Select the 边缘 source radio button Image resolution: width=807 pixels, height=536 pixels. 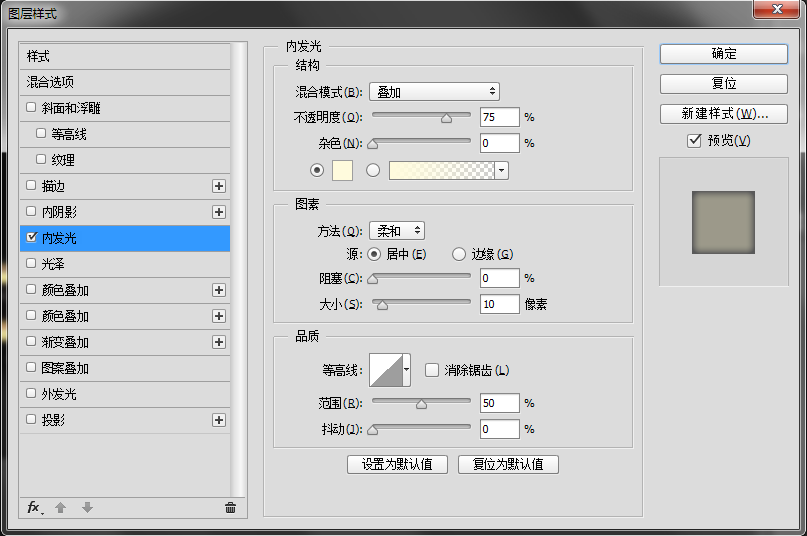tap(459, 254)
